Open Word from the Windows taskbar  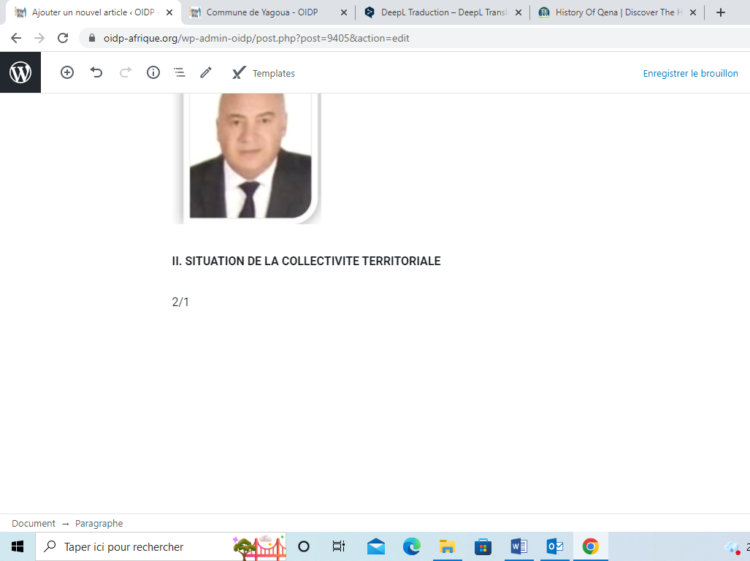pos(518,547)
